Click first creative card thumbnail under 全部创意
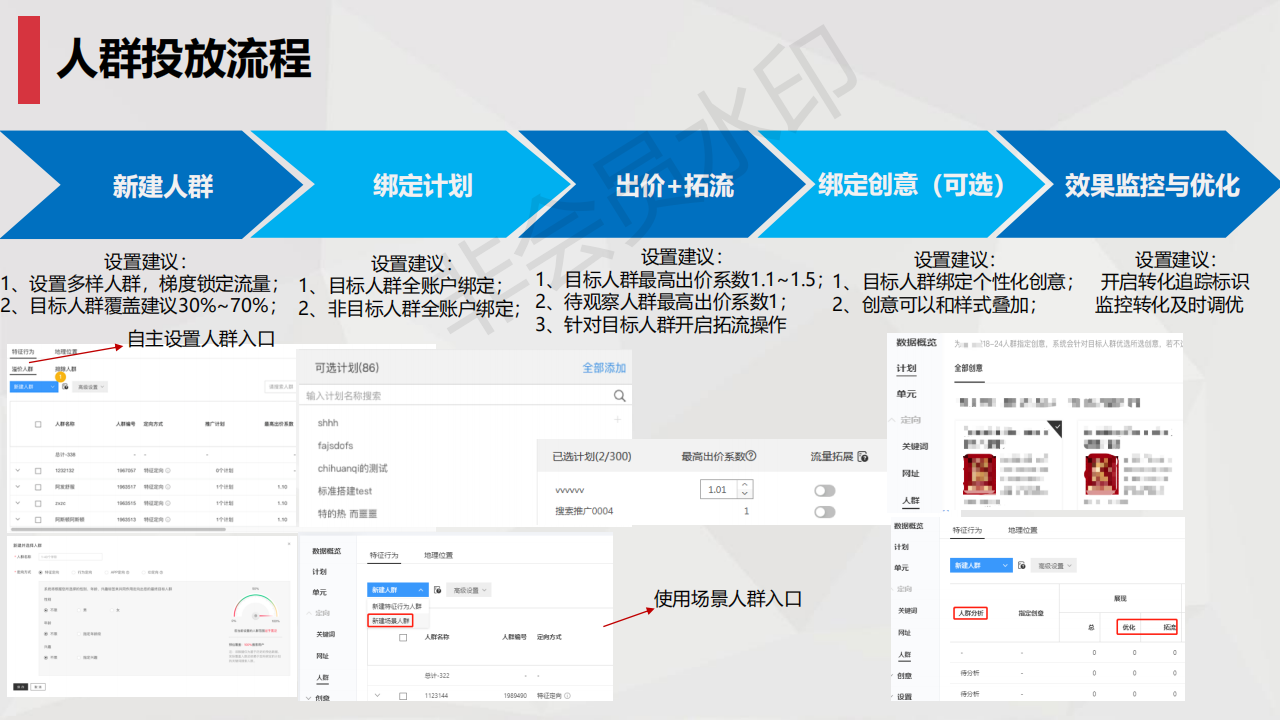Viewport: 1280px width, 720px height. pyautogui.click(x=978, y=474)
